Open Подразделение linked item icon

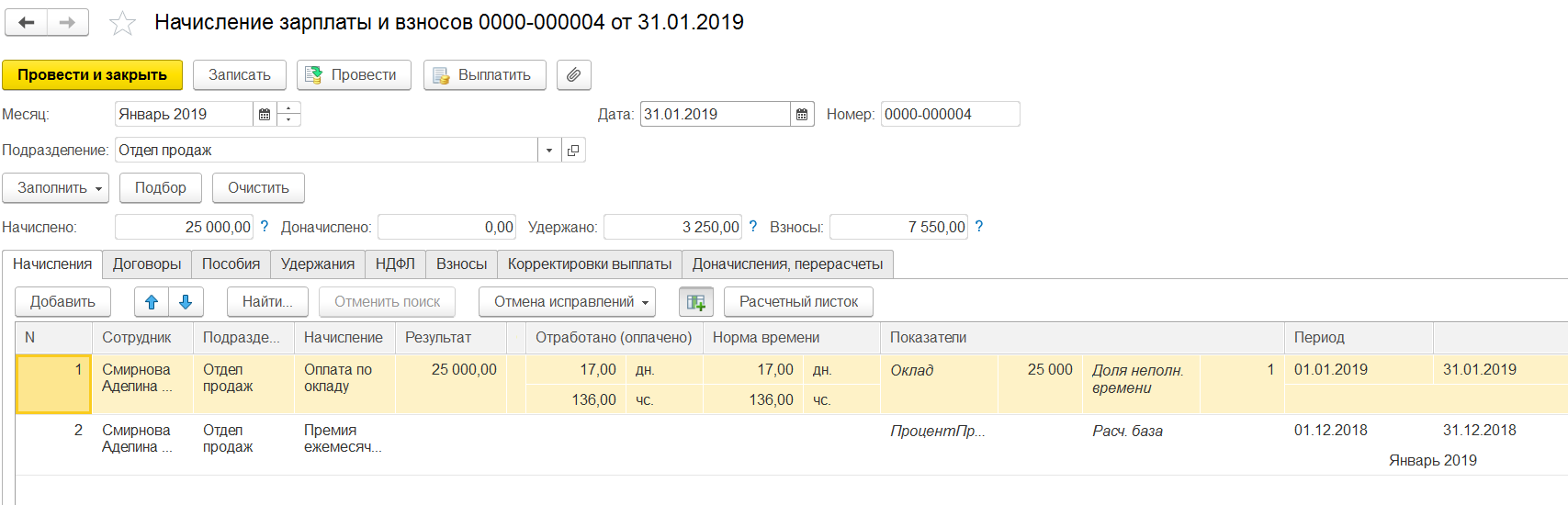pyautogui.click(x=573, y=151)
